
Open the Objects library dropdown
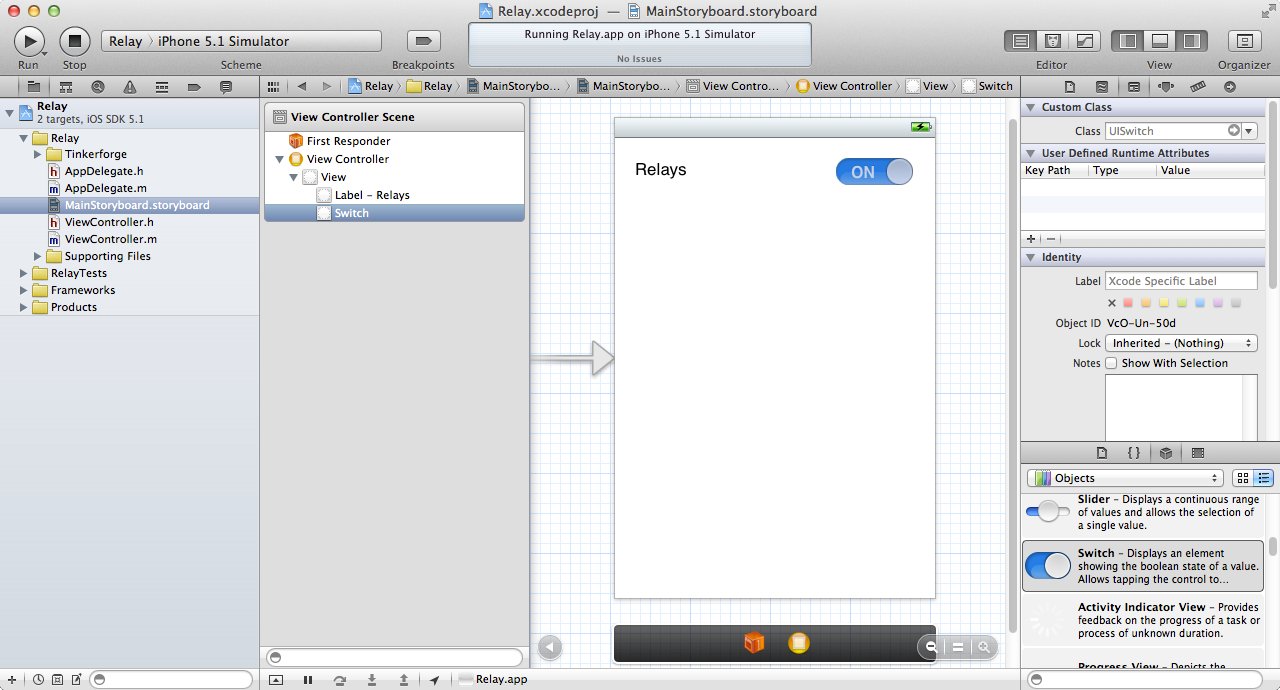[1125, 478]
